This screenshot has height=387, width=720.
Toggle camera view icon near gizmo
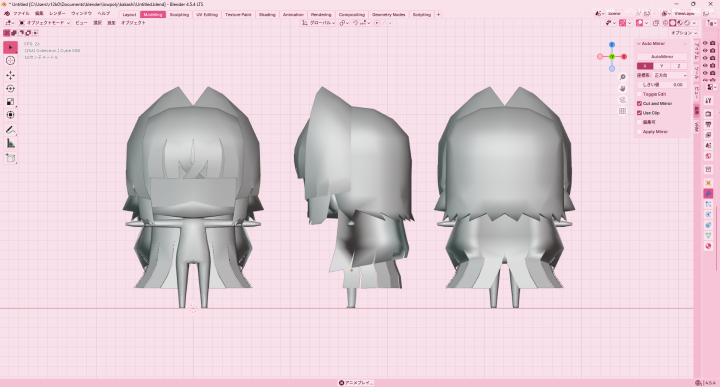point(623,100)
